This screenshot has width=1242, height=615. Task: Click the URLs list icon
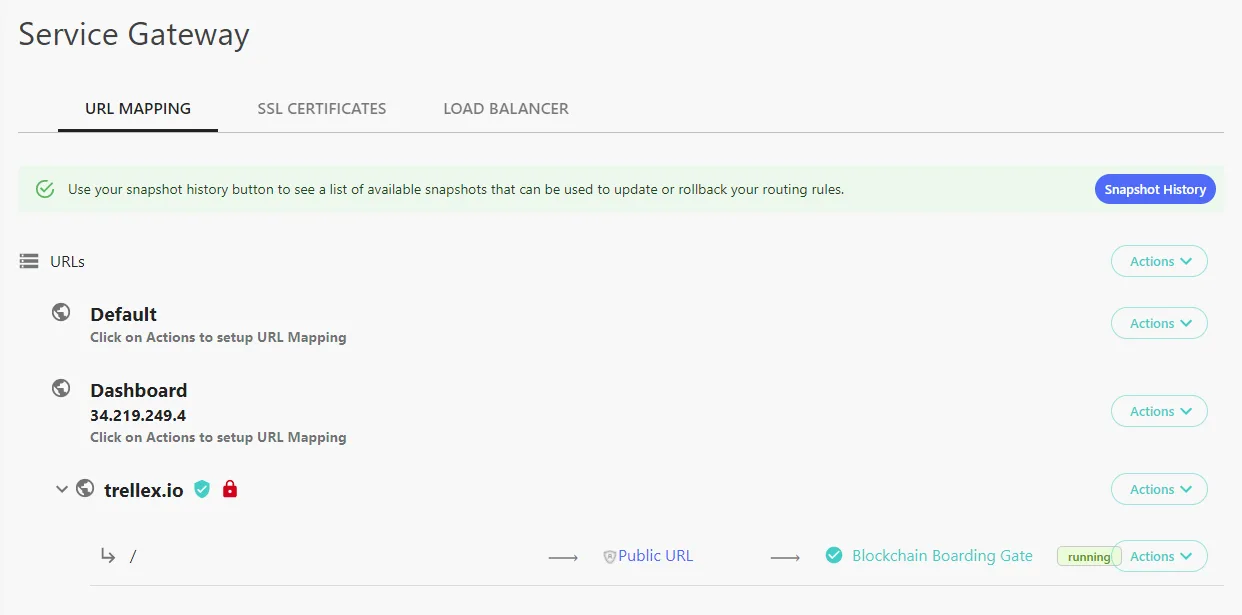pyautogui.click(x=29, y=261)
